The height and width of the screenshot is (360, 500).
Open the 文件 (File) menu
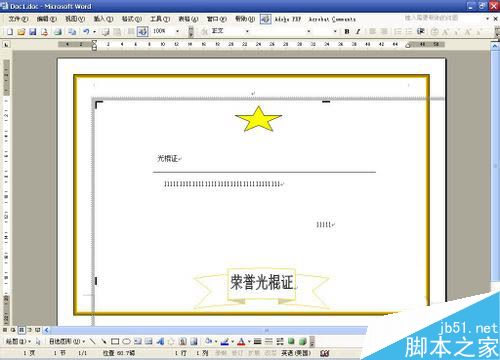tap(18, 19)
